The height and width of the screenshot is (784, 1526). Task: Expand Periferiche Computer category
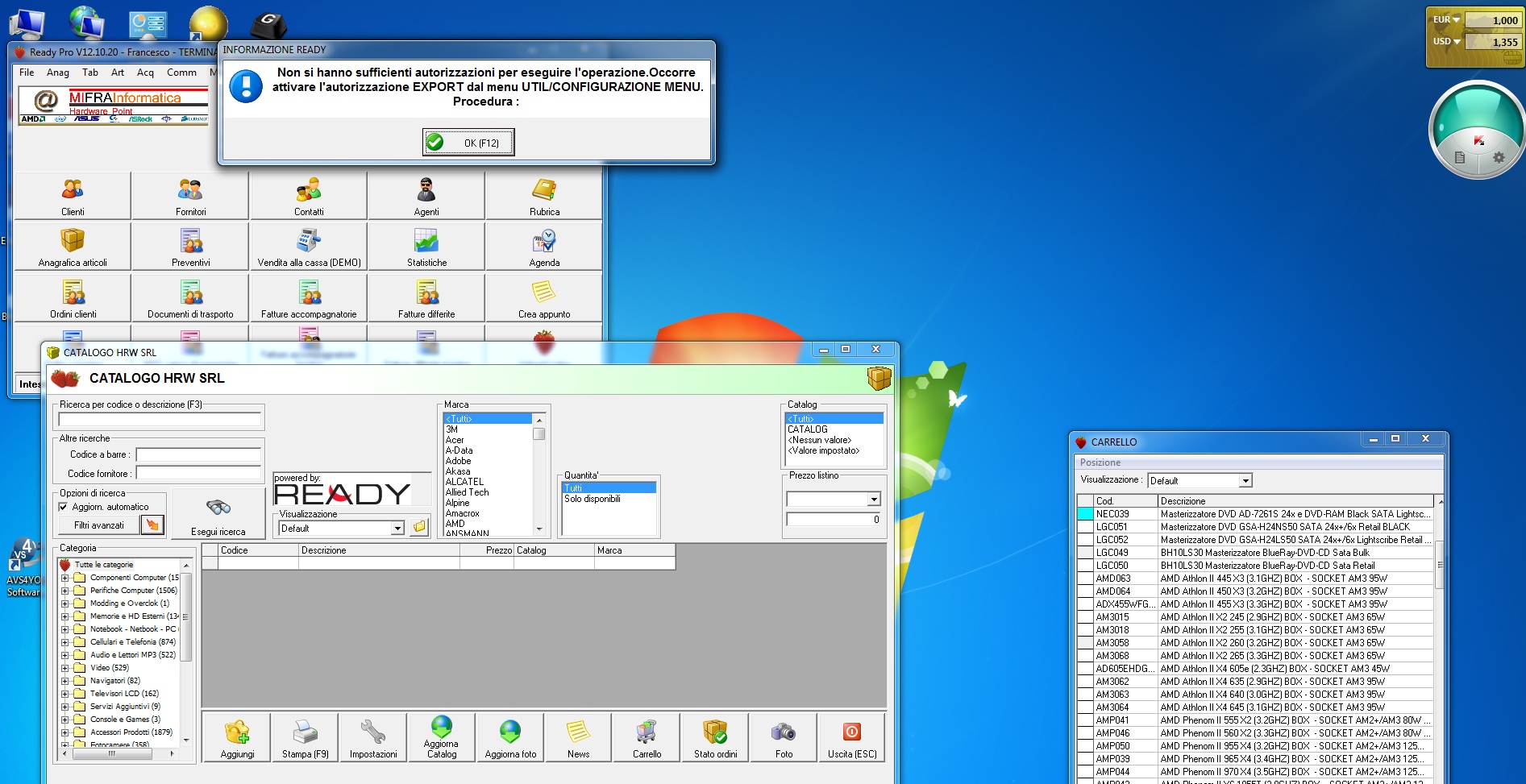pyautogui.click(x=65, y=591)
